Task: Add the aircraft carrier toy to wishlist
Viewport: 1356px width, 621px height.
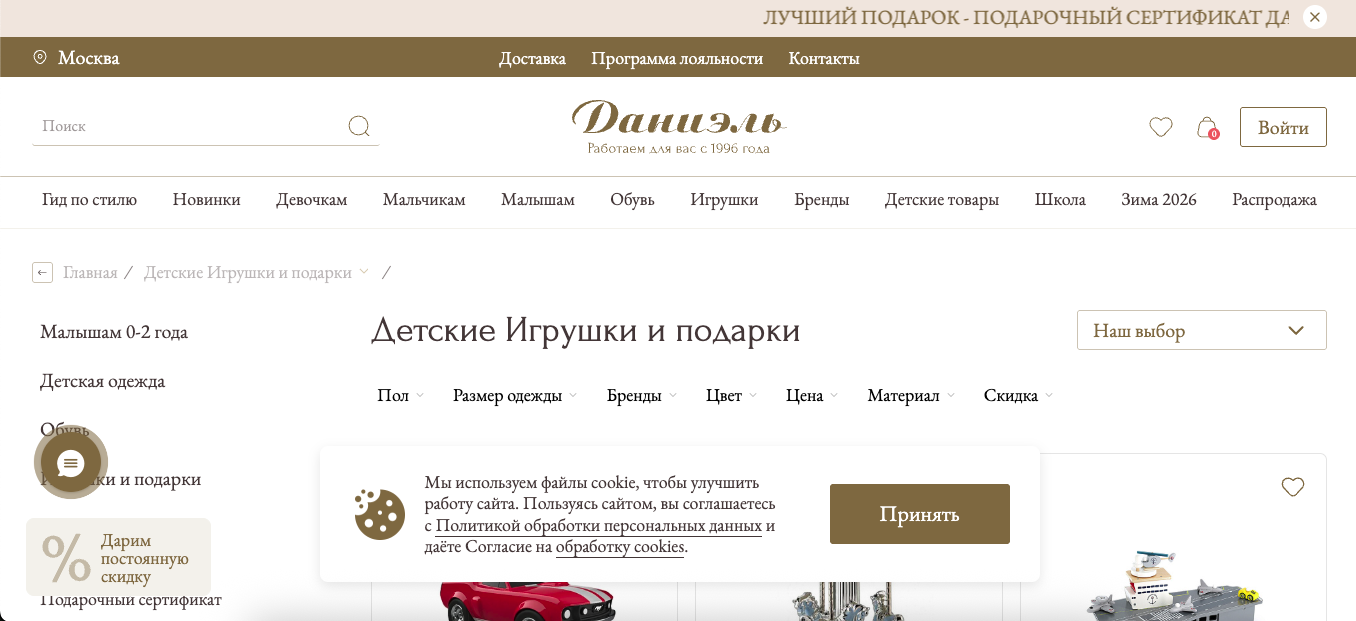Action: coord(1292,487)
